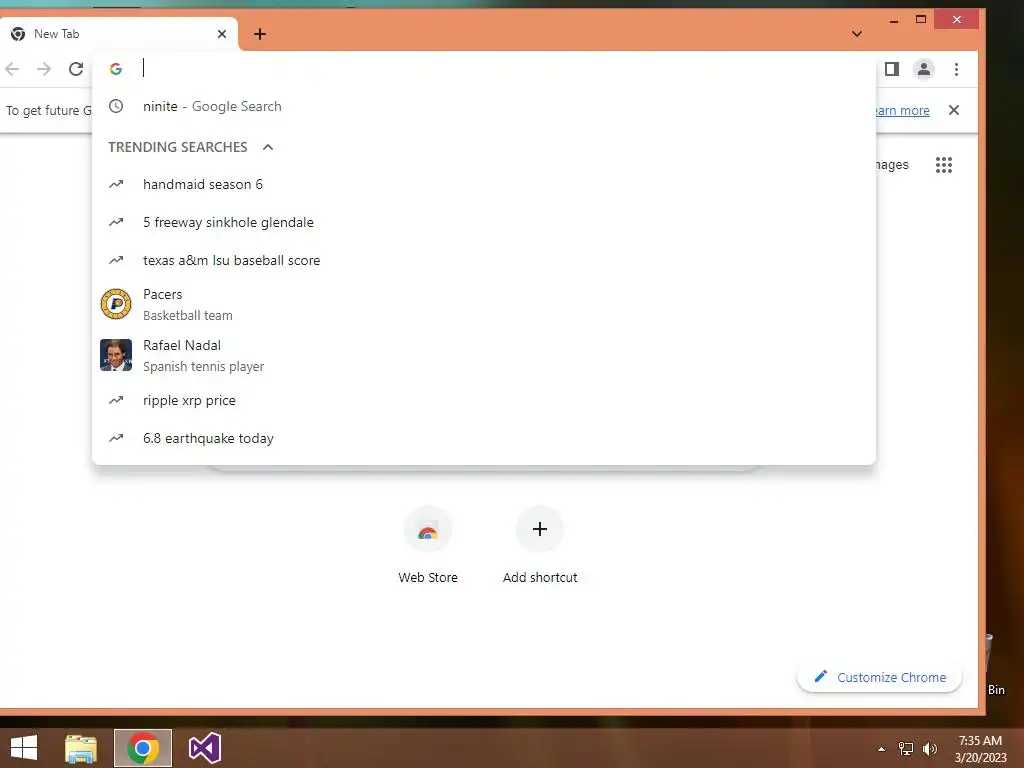Open the Images link
Screen dimensions: 1024x768
(891, 165)
